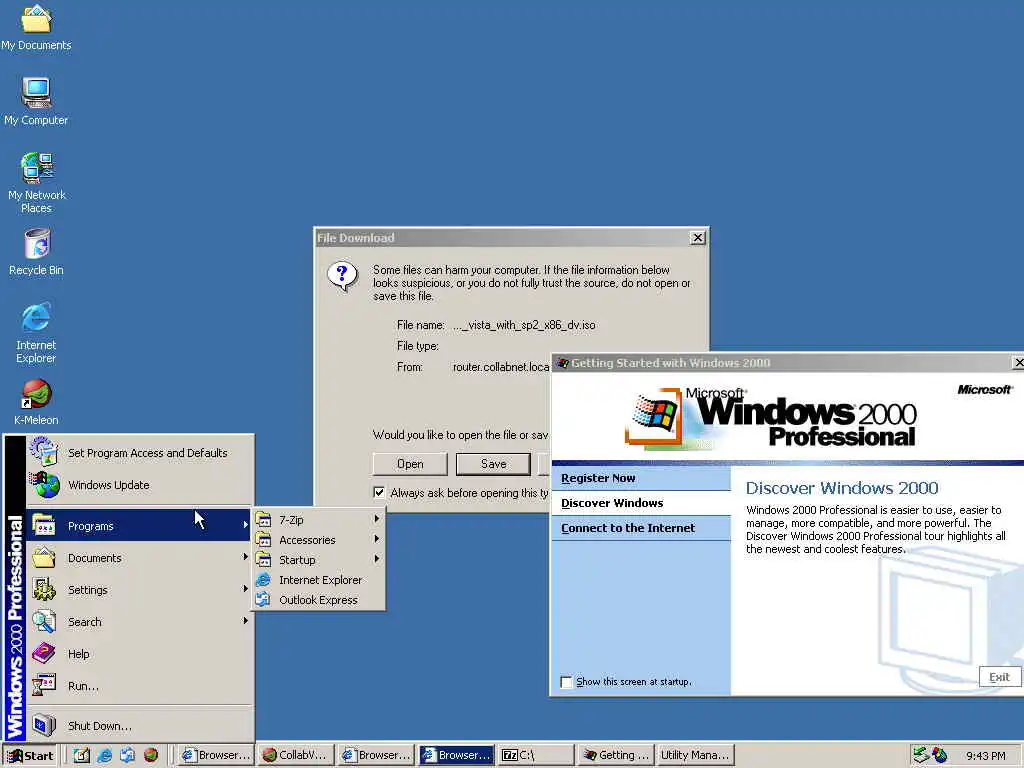Switch to first Browser taskbar button
This screenshot has width=1024, height=768.
point(216,756)
